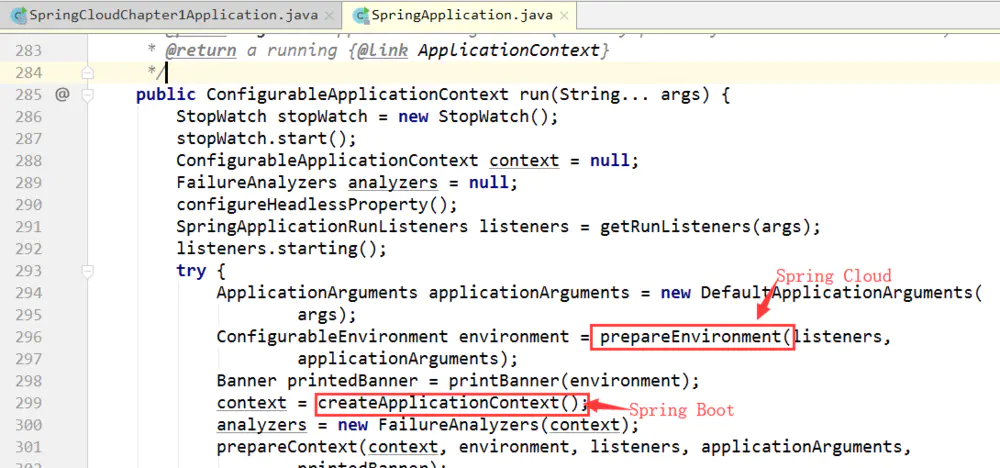Click the run method name on line 285

click(534, 95)
